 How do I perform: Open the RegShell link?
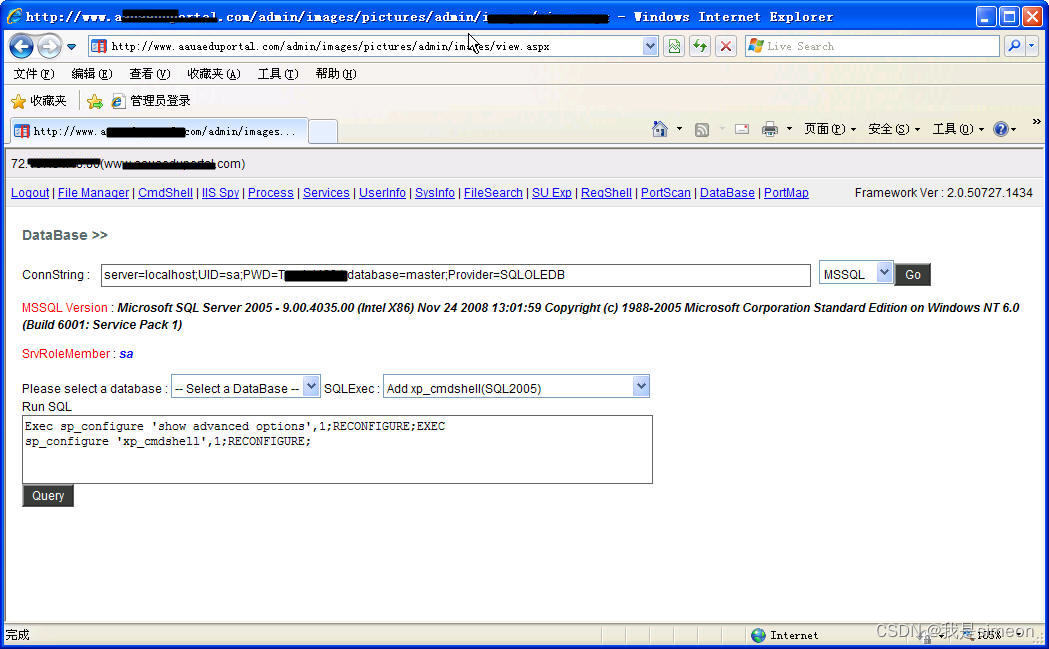point(606,193)
